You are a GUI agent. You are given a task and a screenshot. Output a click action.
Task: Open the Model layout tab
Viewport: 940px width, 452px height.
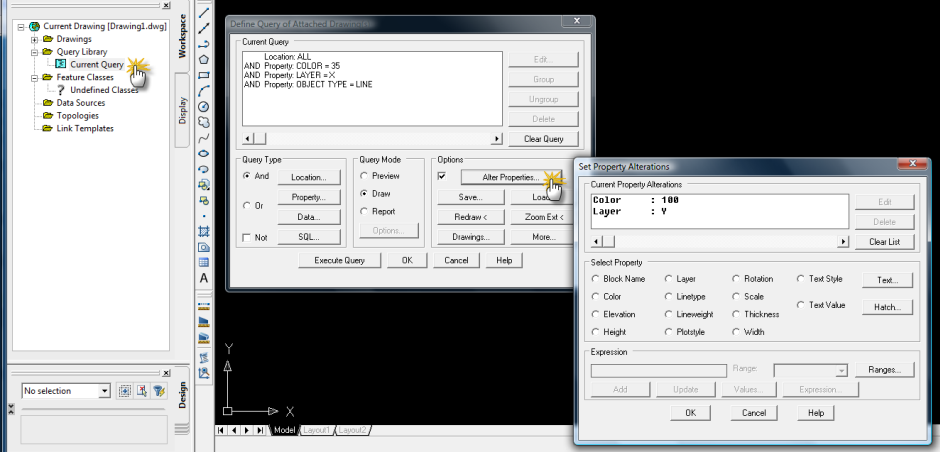coord(285,430)
